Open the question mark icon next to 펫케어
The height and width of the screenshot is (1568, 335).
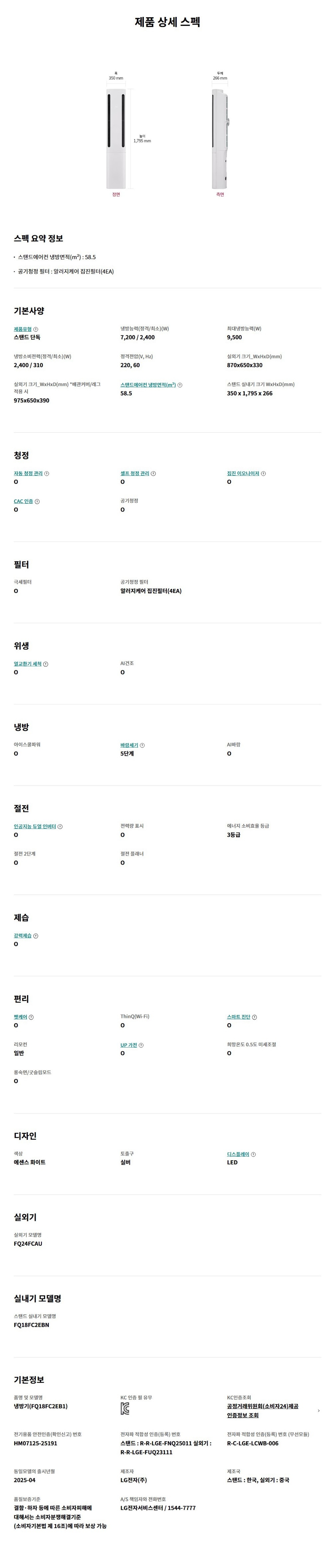coord(32,1017)
